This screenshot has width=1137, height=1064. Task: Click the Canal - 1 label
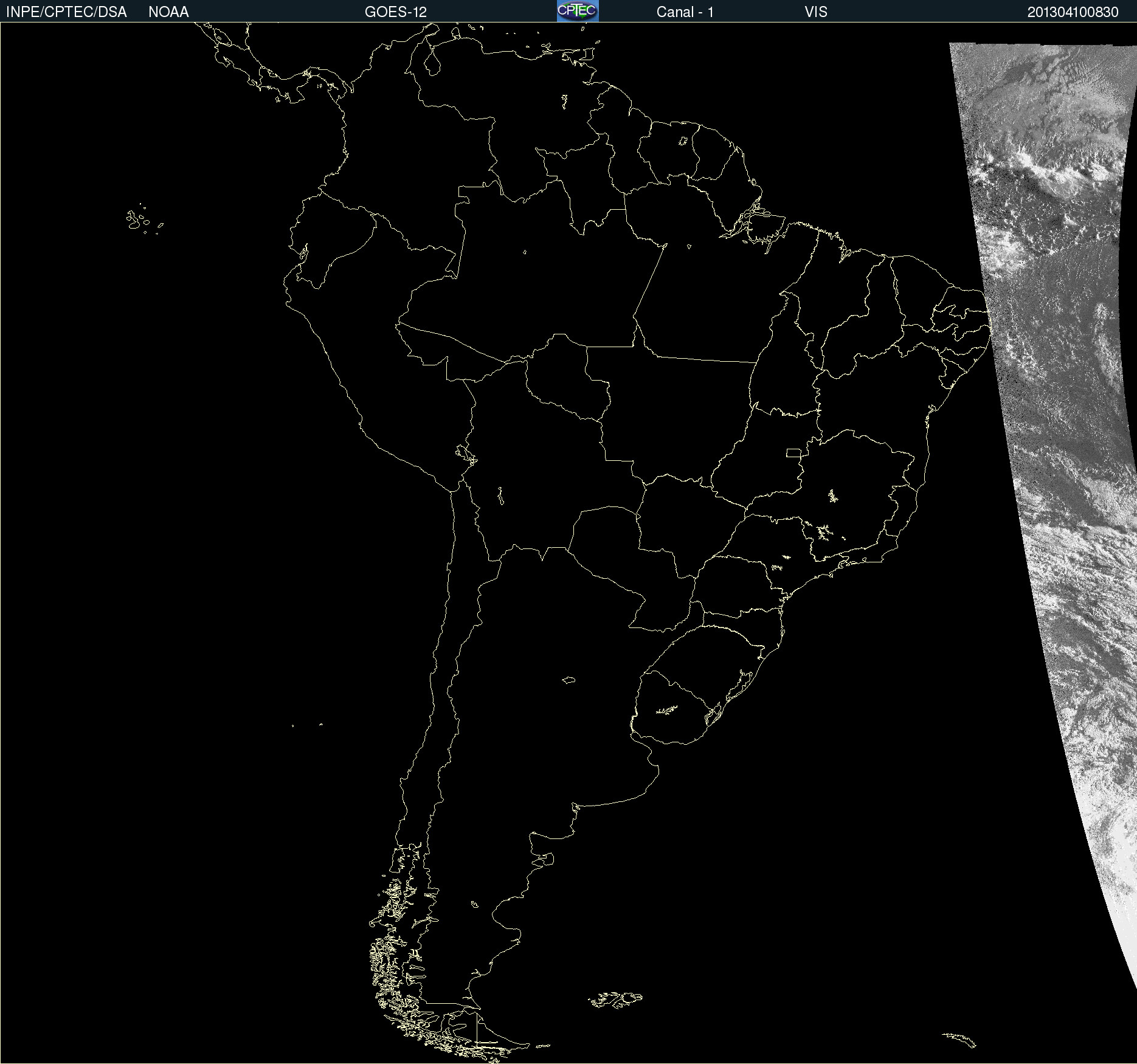coord(685,12)
